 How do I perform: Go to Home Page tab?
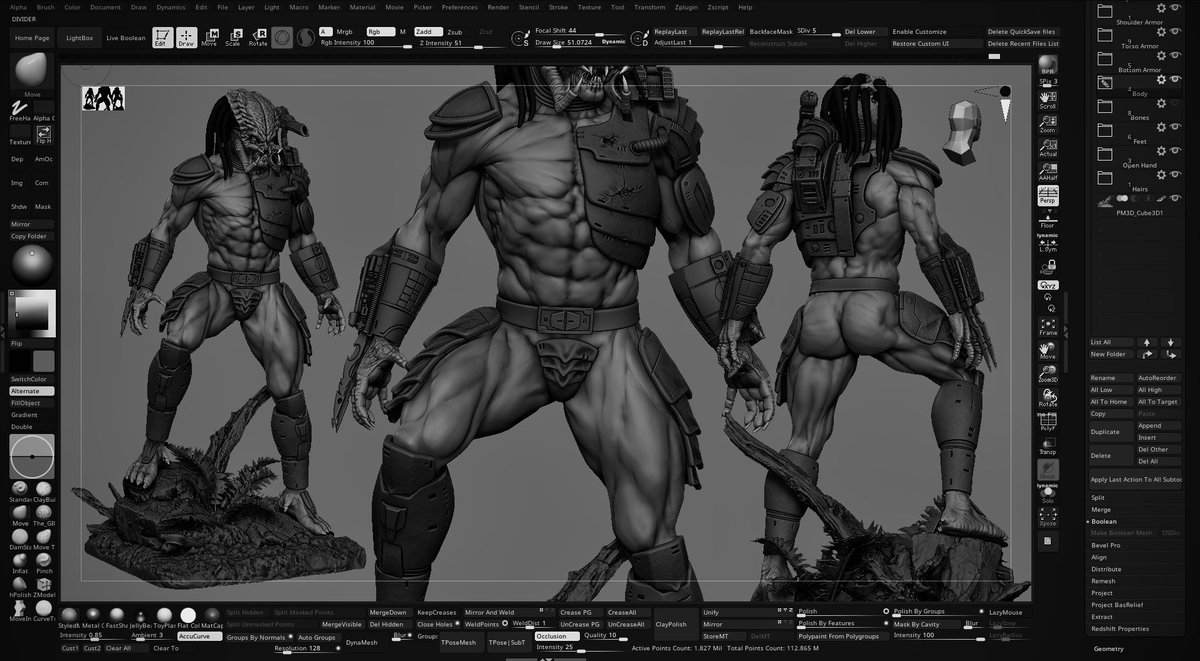pos(32,38)
